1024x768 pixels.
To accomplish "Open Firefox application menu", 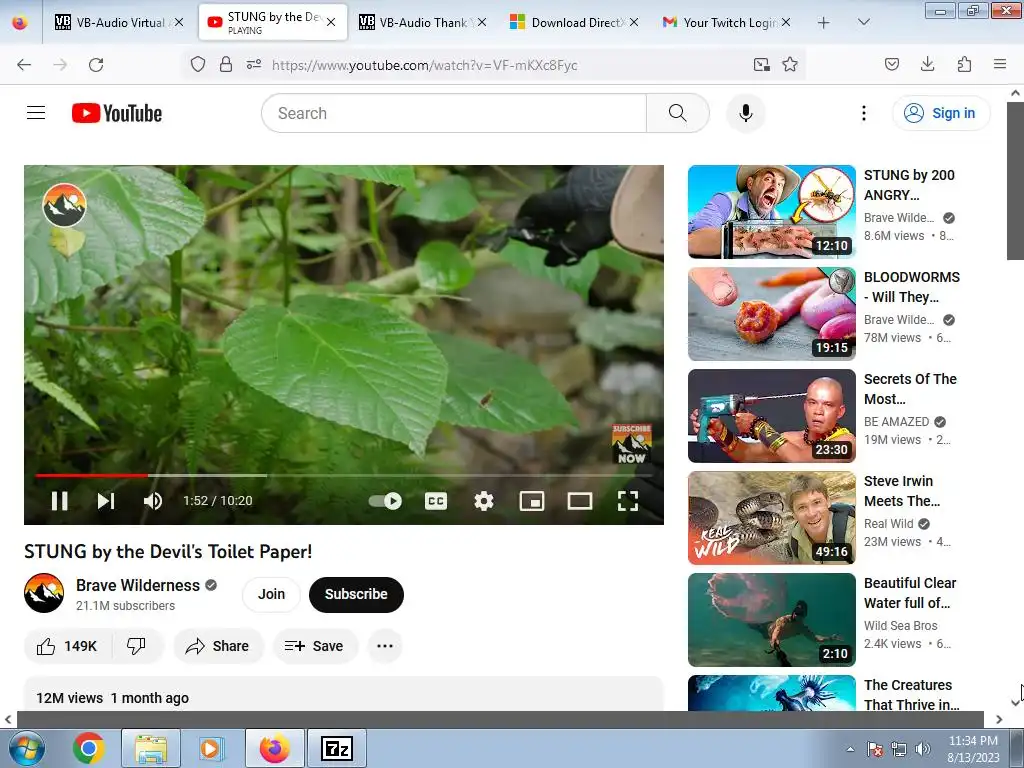I will click(1000, 64).
